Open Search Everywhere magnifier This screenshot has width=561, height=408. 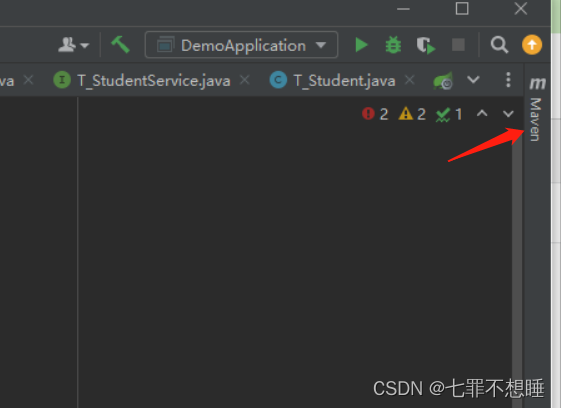pyautogui.click(x=499, y=45)
